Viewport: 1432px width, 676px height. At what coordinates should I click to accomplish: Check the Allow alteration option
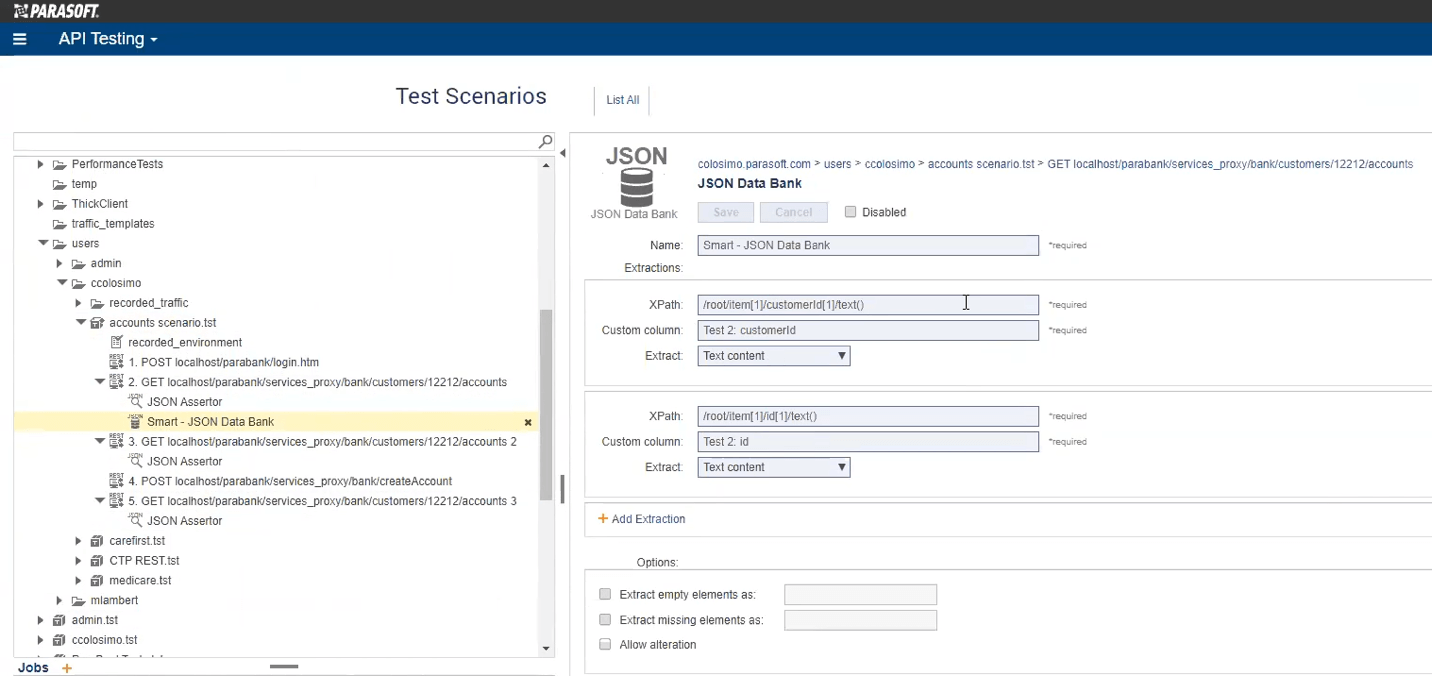tap(605, 645)
